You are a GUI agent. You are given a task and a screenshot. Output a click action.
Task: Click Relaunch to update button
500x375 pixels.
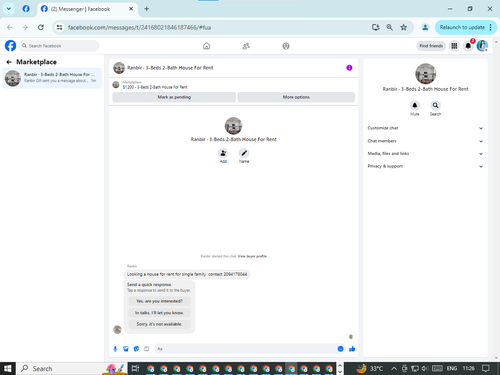(462, 27)
